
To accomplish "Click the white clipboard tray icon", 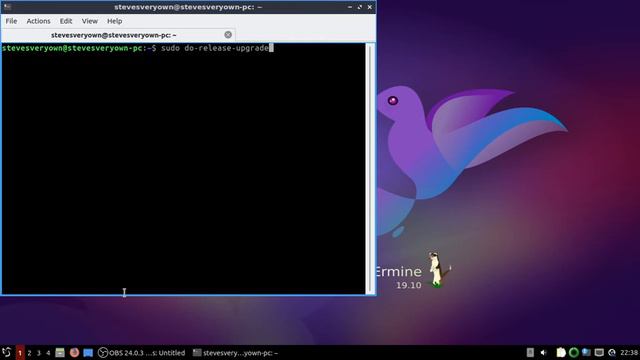I will 561,353.
